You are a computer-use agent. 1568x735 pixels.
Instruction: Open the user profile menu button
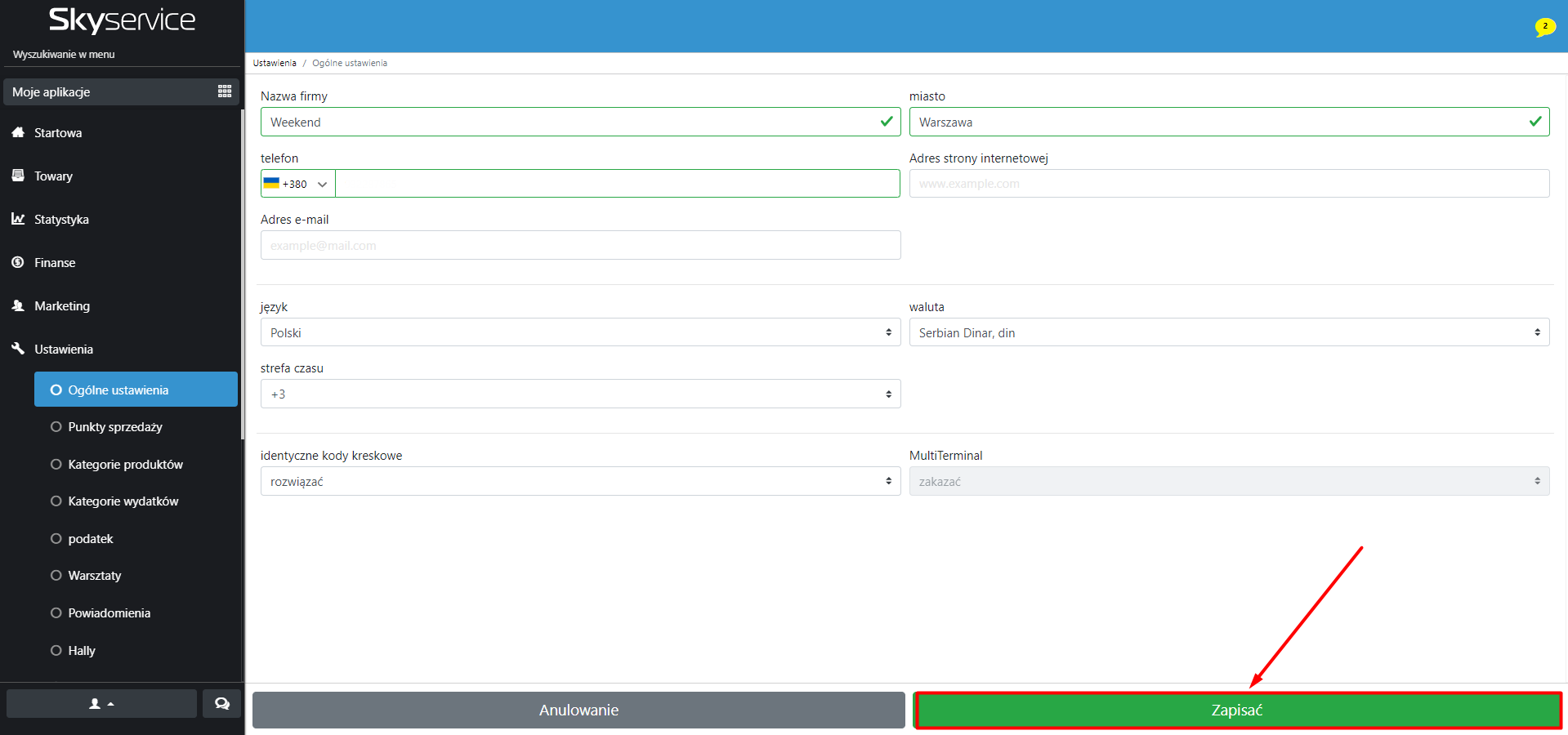click(x=101, y=703)
